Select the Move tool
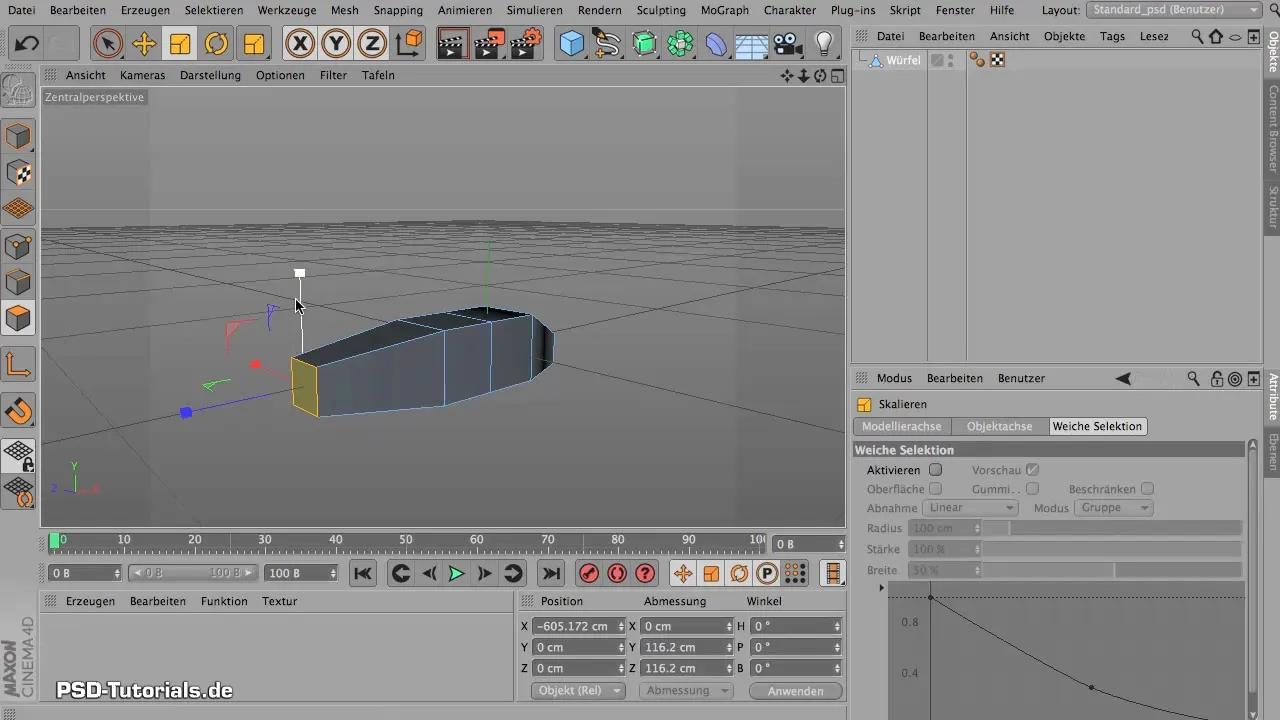Viewport: 1280px width, 720px height. 144,44
